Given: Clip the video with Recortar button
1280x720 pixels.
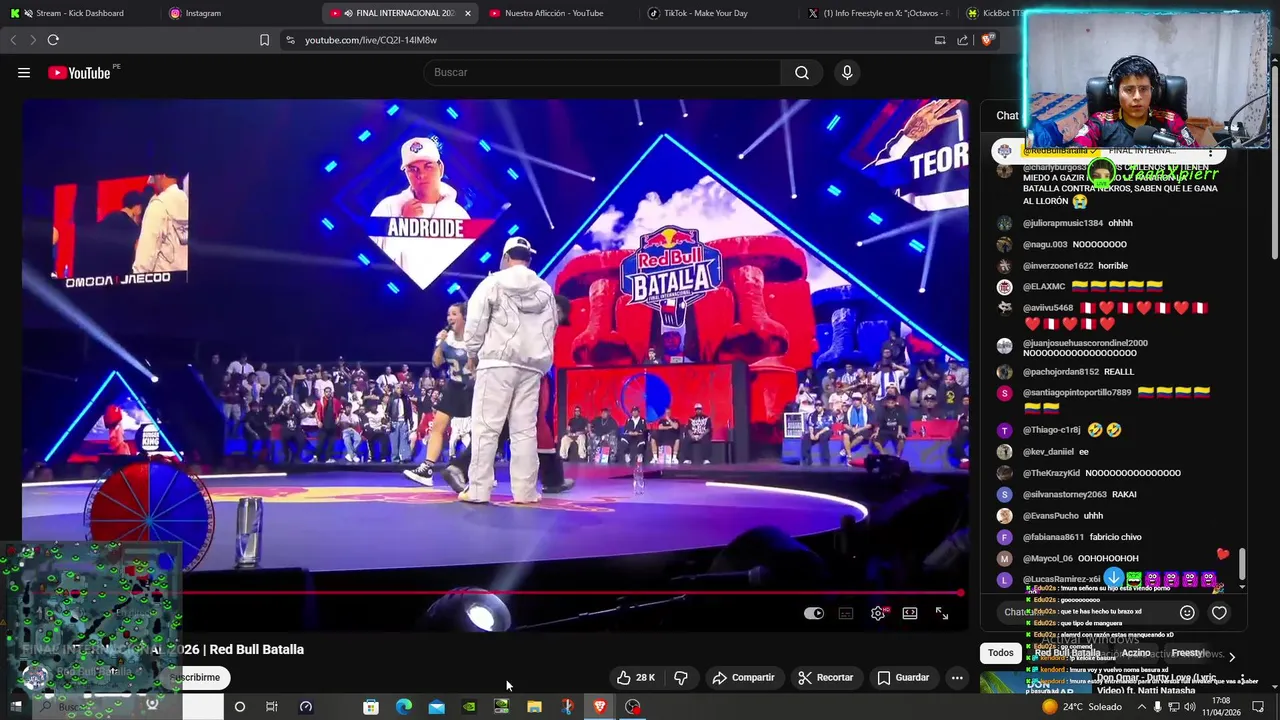Looking at the screenshot, I should [825, 677].
